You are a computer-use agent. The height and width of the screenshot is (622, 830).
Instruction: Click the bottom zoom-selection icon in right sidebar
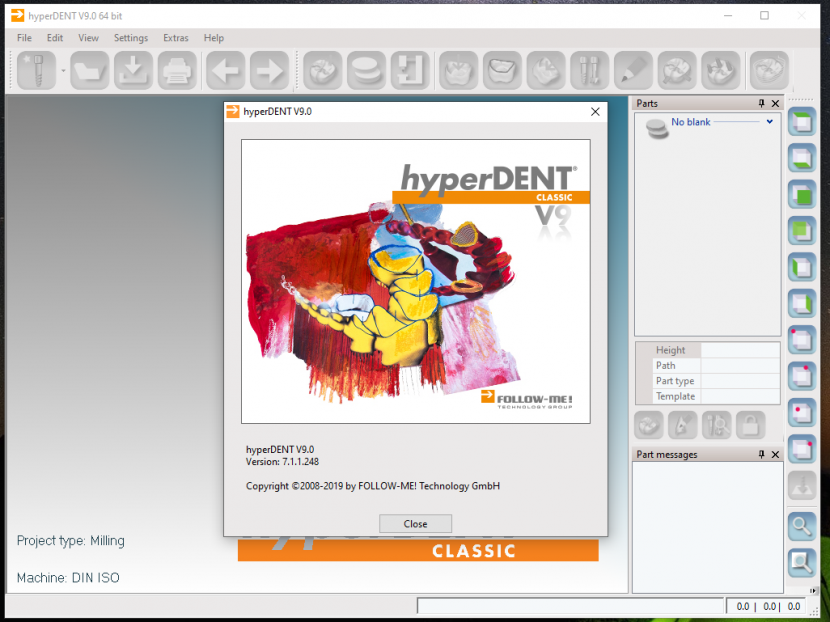801,562
